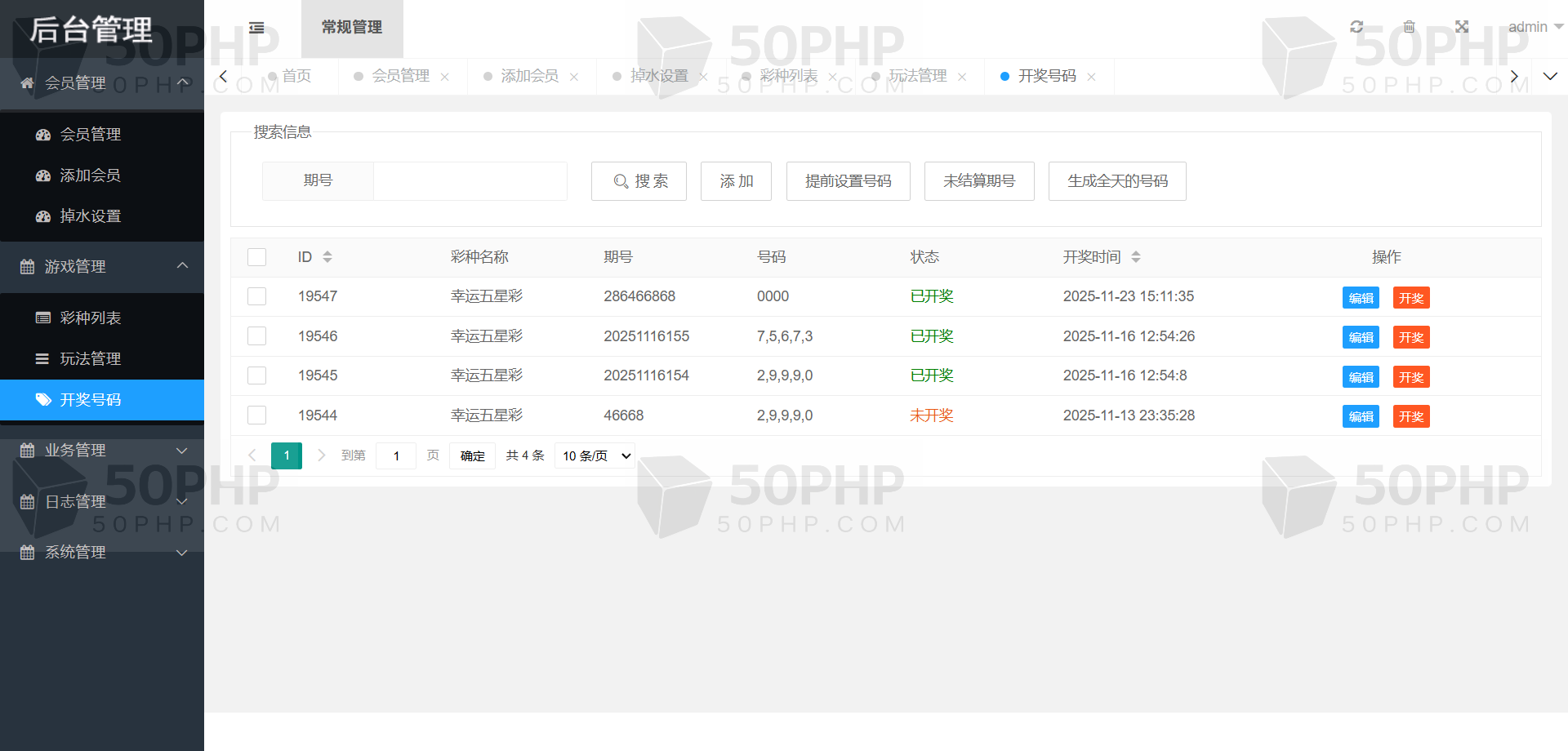Image resolution: width=1568 pixels, height=751 pixels.
Task: Click the sidebar collapse menu icon
Action: pyautogui.click(x=256, y=28)
